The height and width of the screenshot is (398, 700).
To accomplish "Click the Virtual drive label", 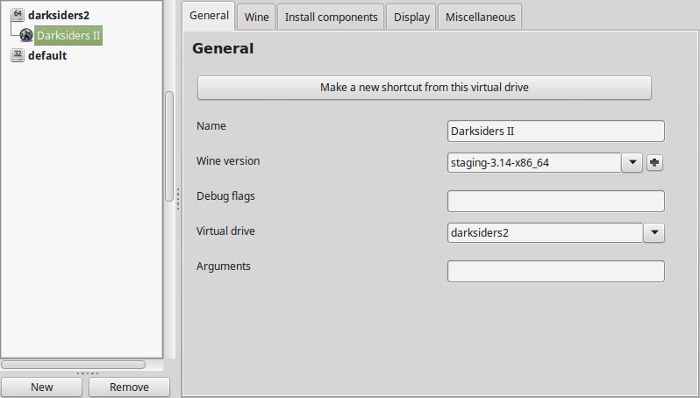I will click(x=225, y=231).
